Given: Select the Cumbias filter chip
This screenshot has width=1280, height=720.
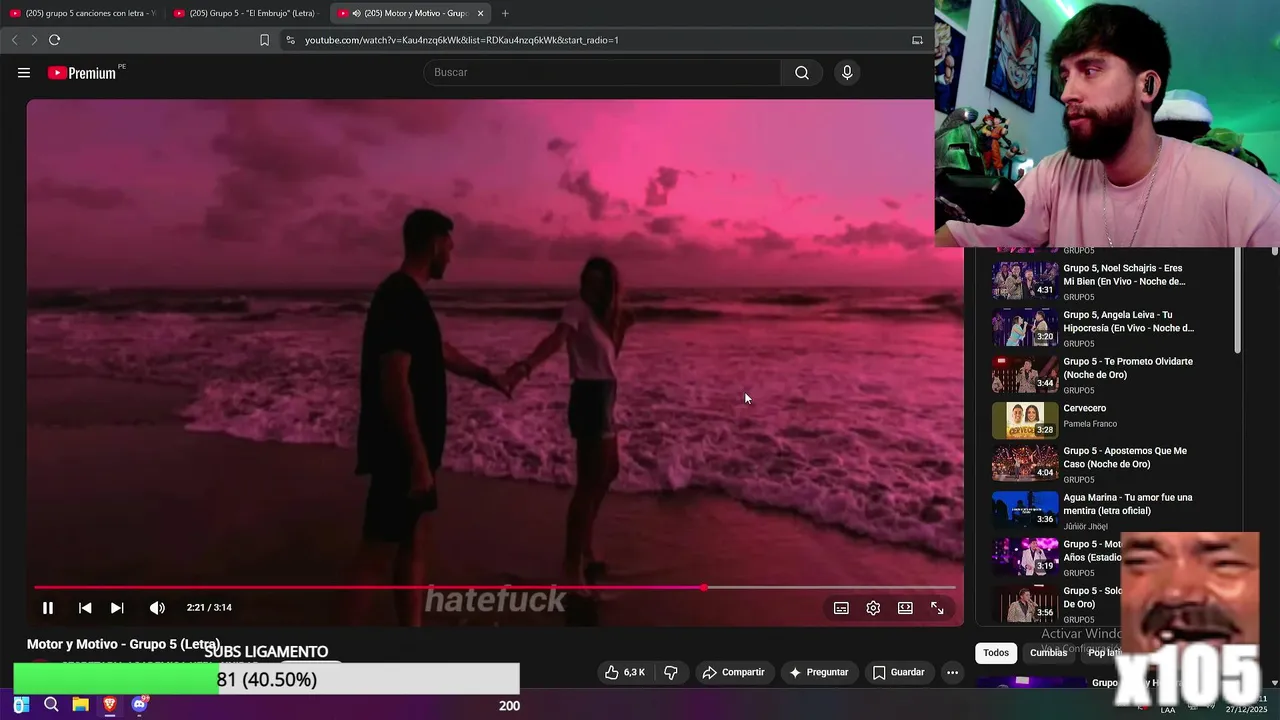Looking at the screenshot, I should click(x=1048, y=653).
